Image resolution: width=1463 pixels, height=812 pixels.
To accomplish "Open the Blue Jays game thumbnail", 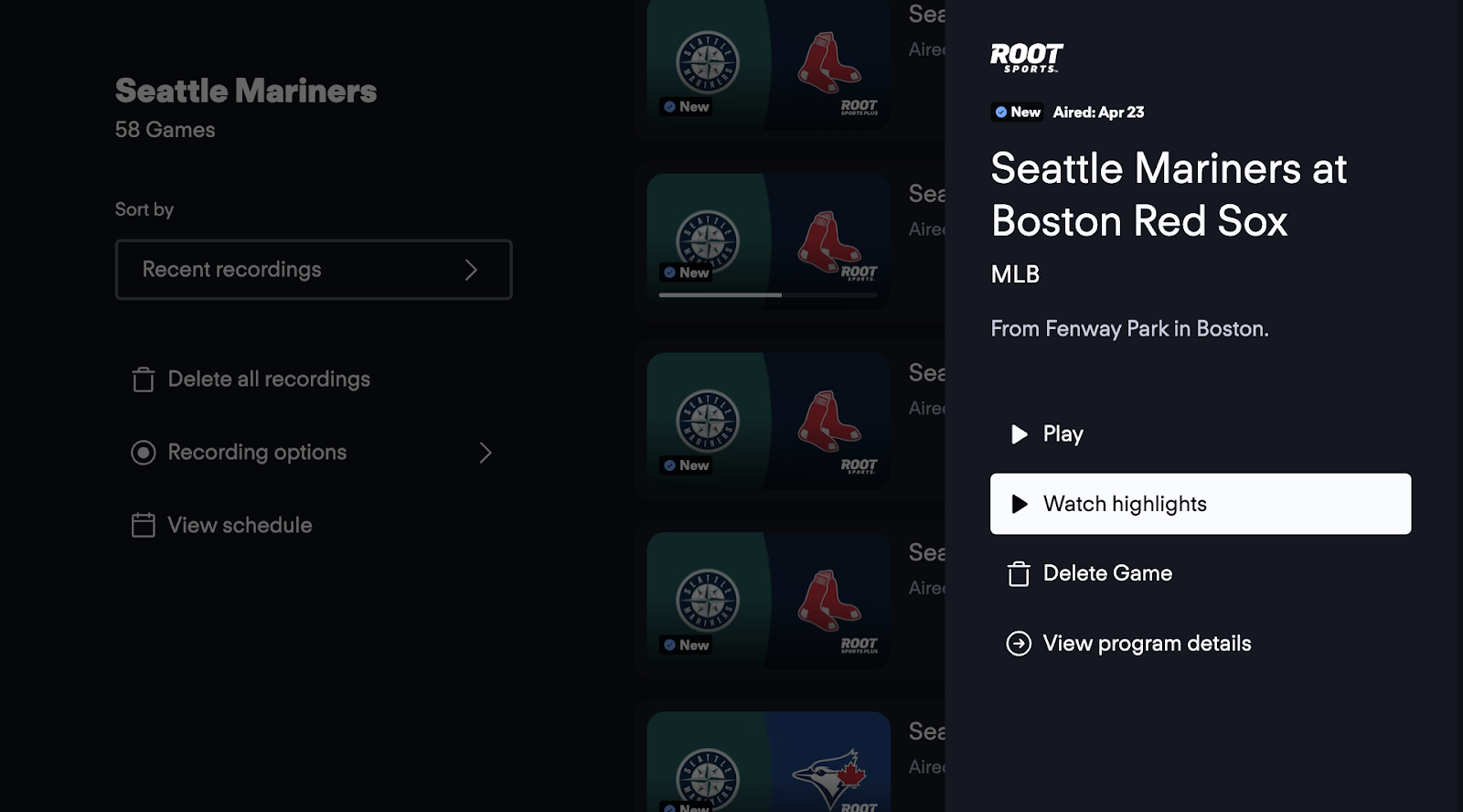I will (x=769, y=762).
